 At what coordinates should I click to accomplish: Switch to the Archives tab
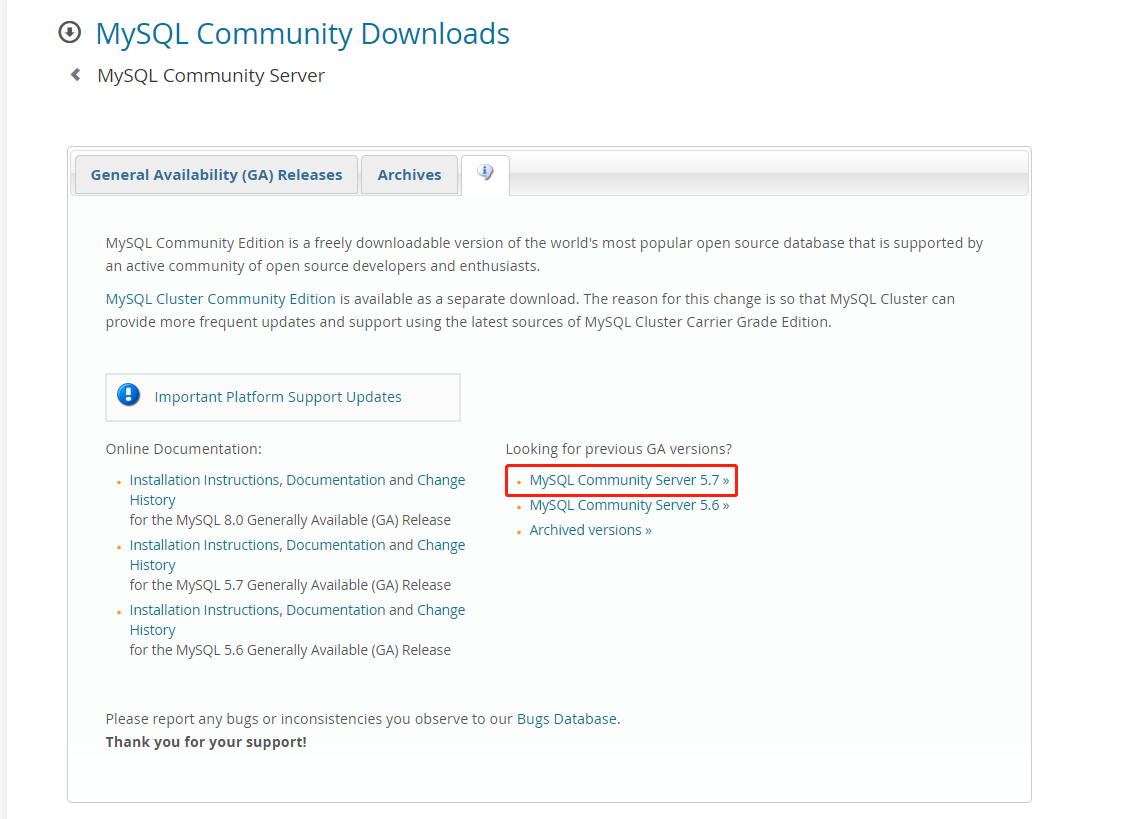409,175
